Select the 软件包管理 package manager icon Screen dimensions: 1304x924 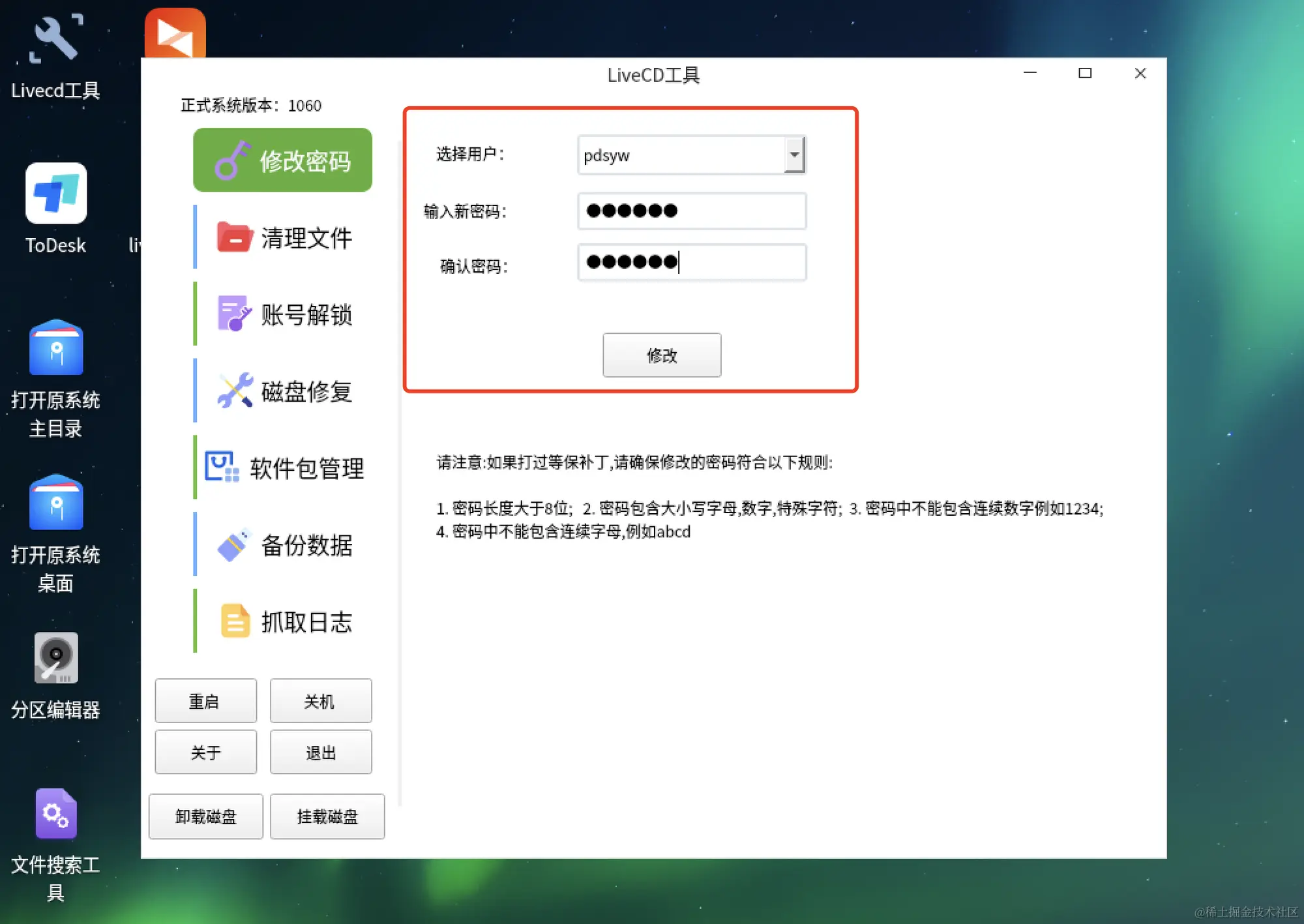pyautogui.click(x=222, y=468)
